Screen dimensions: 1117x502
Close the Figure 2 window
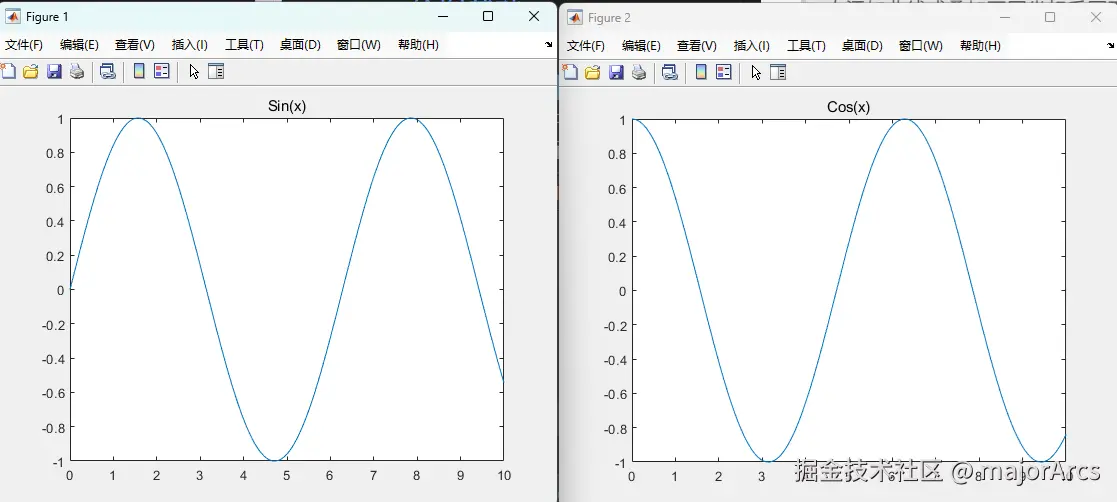[1096, 17]
